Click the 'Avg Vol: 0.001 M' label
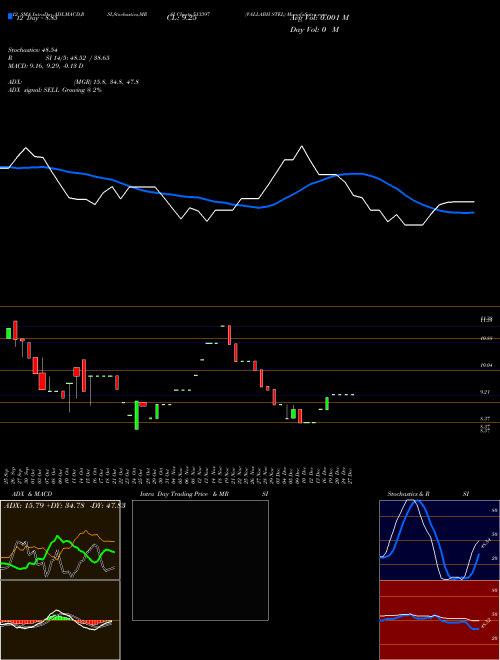Image resolution: width=500 pixels, height=660 pixels. click(319, 18)
